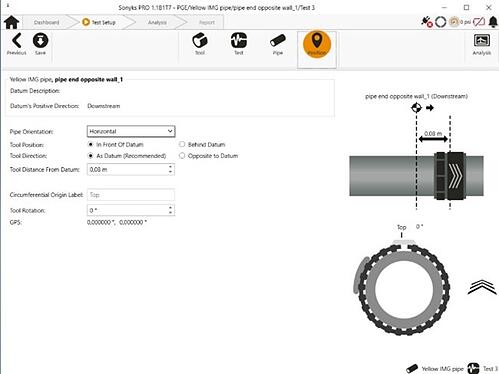This screenshot has height=374, width=499.
Task: Go to the Home screen icon
Action: pyautogui.click(x=12, y=22)
